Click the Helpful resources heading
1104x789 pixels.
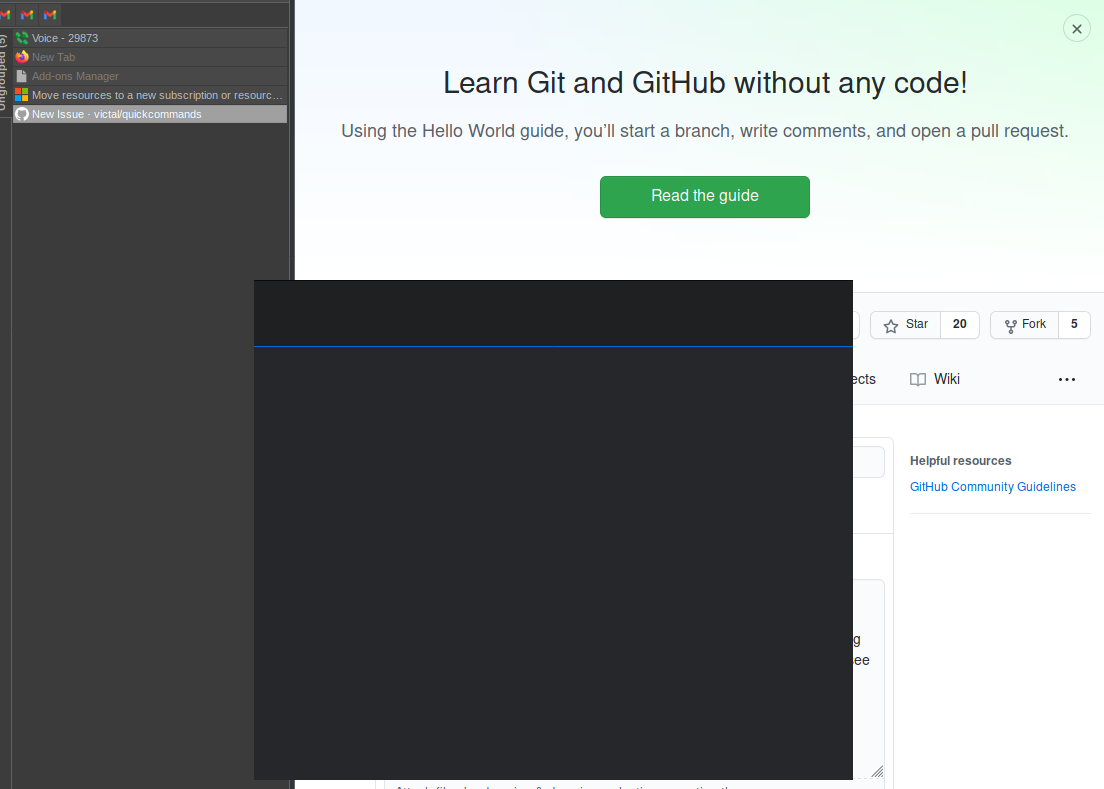pos(960,460)
